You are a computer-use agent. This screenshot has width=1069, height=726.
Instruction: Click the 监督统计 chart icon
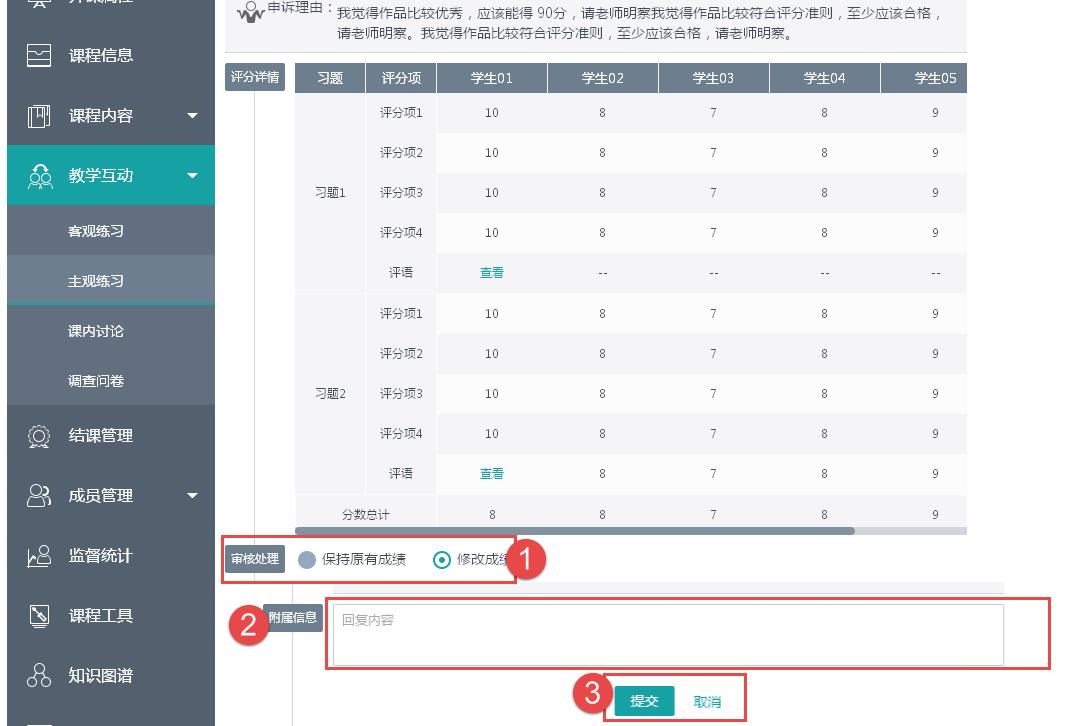(x=39, y=556)
